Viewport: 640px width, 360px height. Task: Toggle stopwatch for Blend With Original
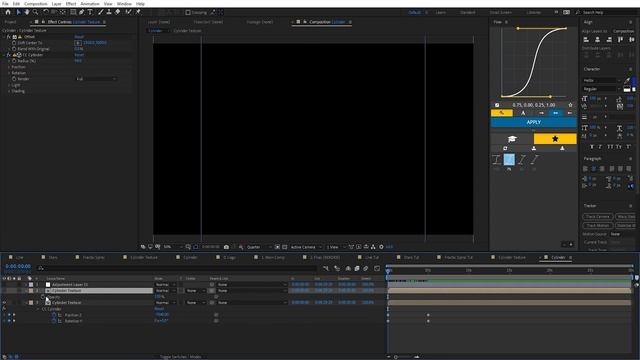click(14, 49)
